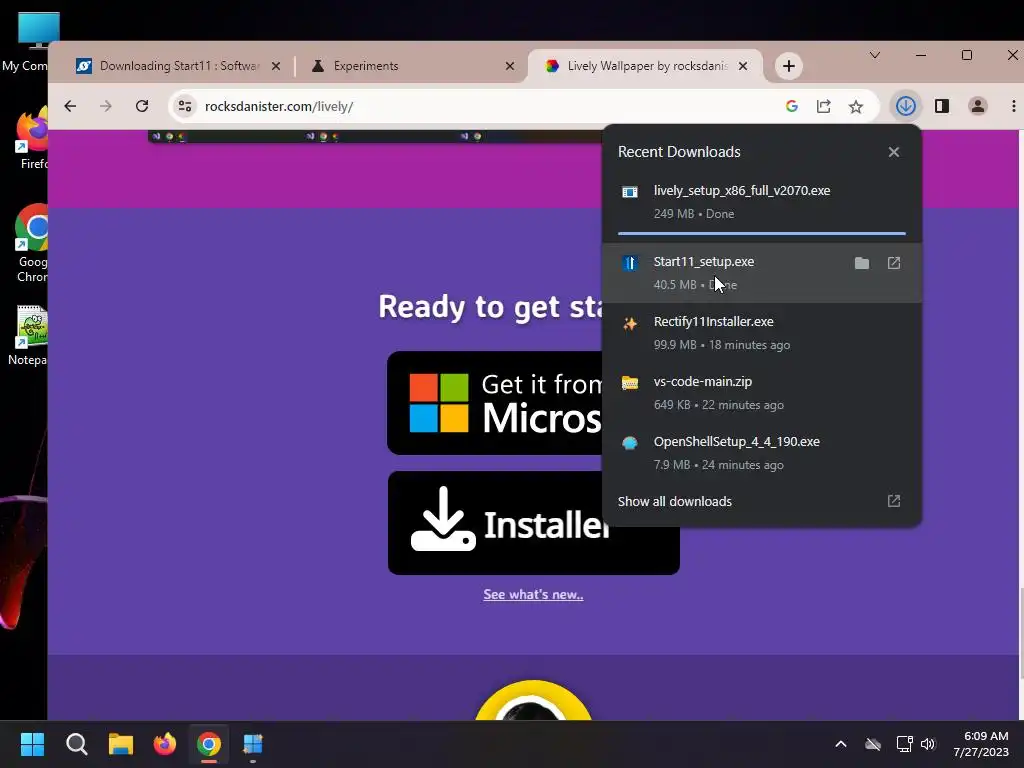Close the Experiments tab
This screenshot has height=768, width=1024.
tap(509, 66)
